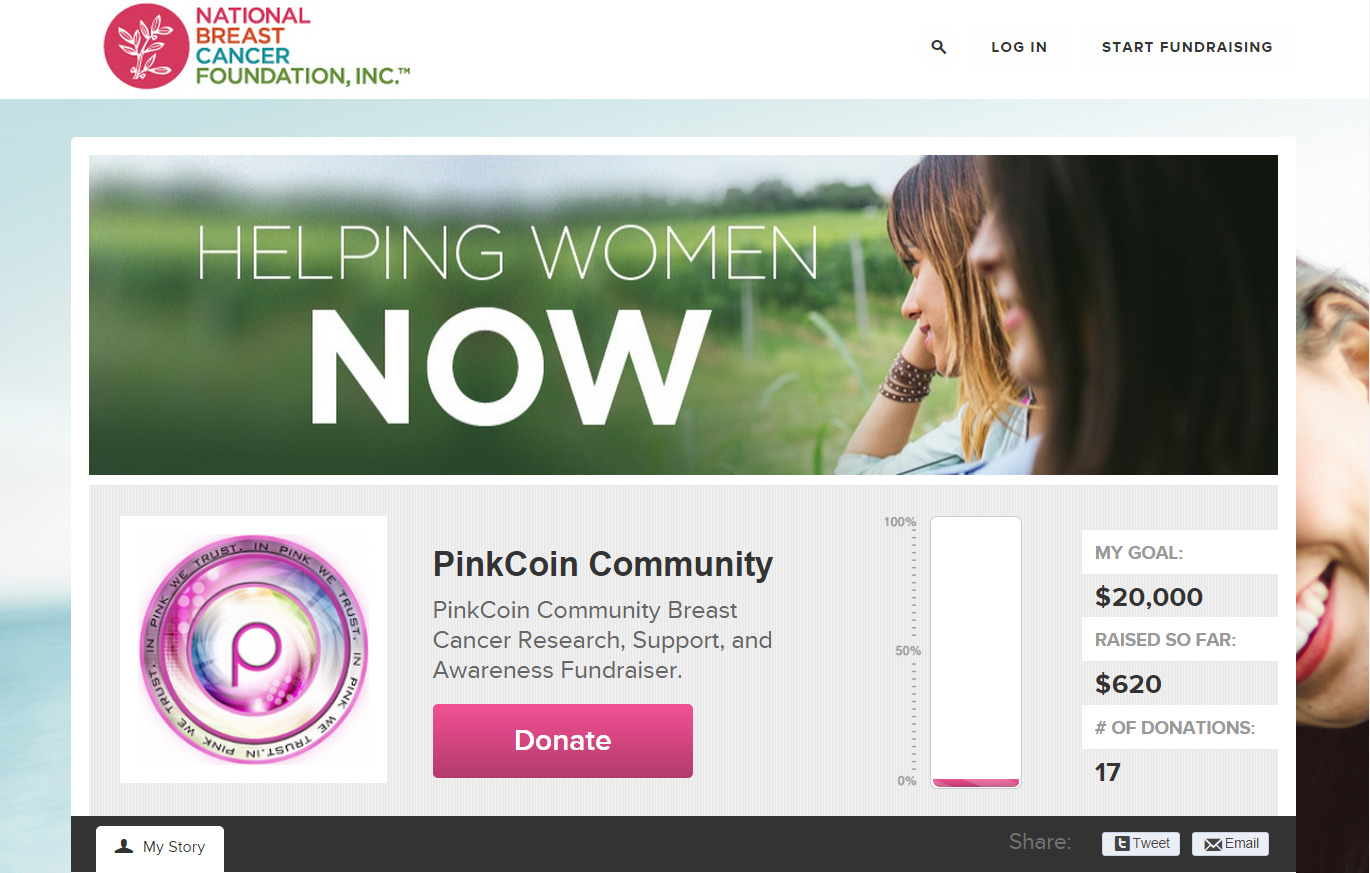Click the PinkCoin Community heading
1370x873 pixels.
pos(603,564)
